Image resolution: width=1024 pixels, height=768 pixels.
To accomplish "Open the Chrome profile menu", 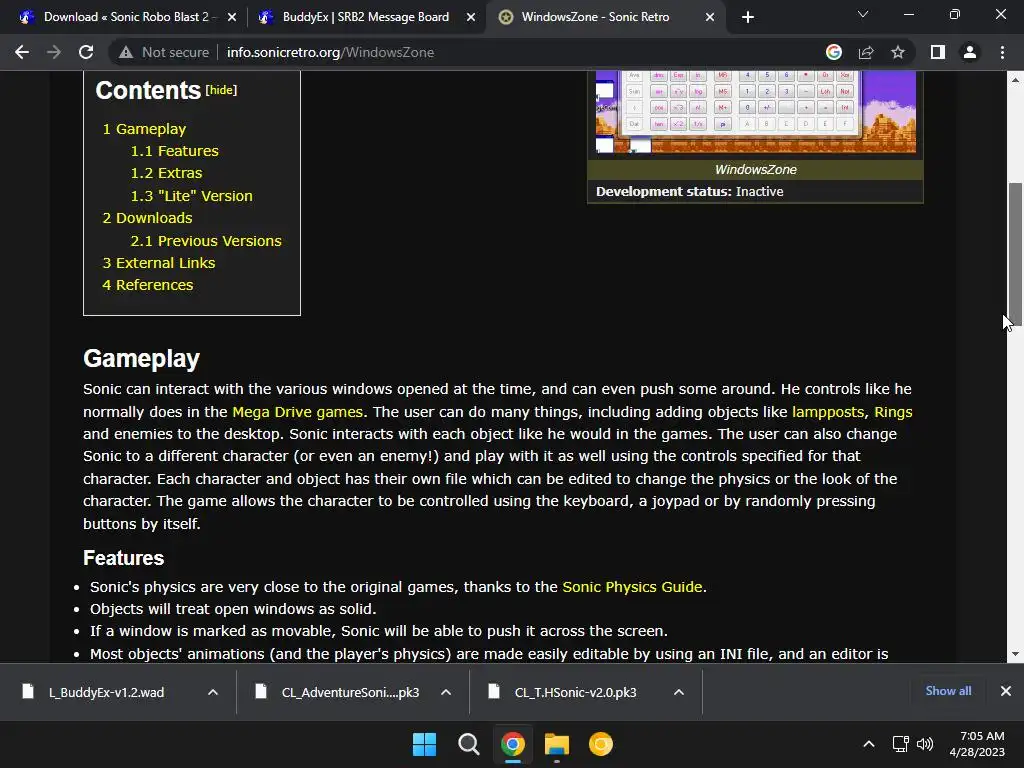I will coord(970,52).
